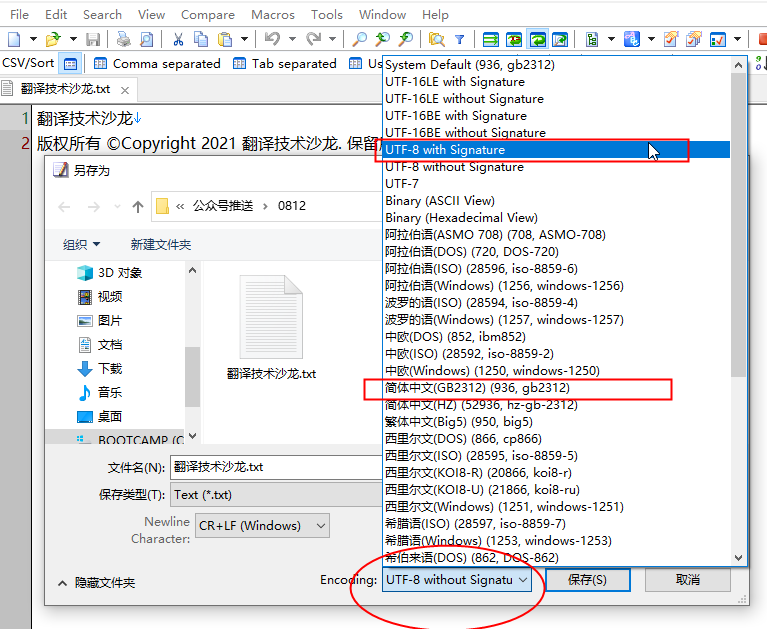Viewport: 767px width, 629px height.
Task: Click the Save floppy disk icon
Action: click(x=93, y=39)
